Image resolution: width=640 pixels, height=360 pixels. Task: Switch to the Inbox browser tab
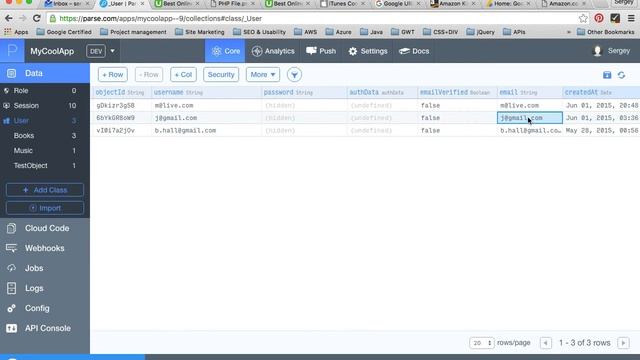tap(66, 4)
